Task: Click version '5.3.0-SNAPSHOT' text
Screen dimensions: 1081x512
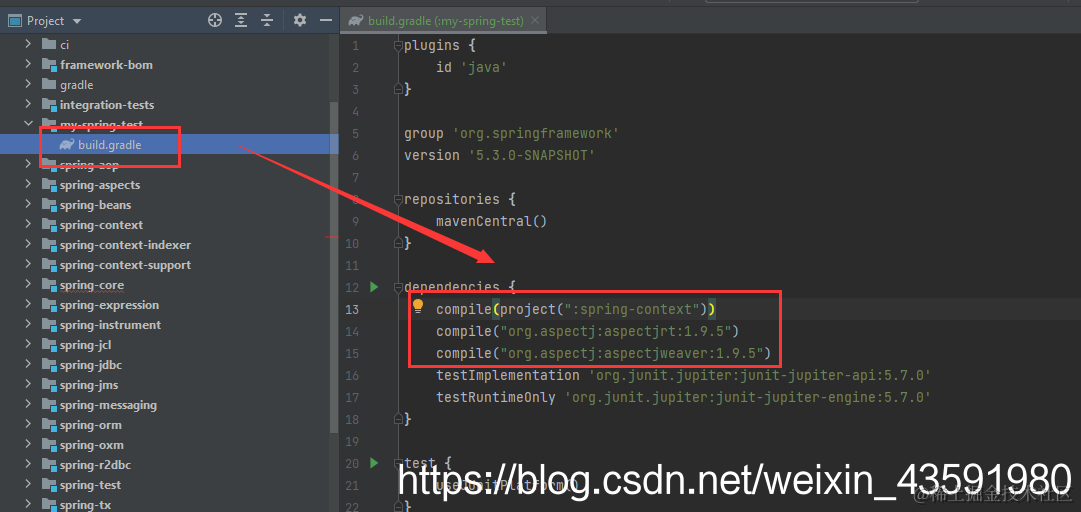Action: (499, 155)
